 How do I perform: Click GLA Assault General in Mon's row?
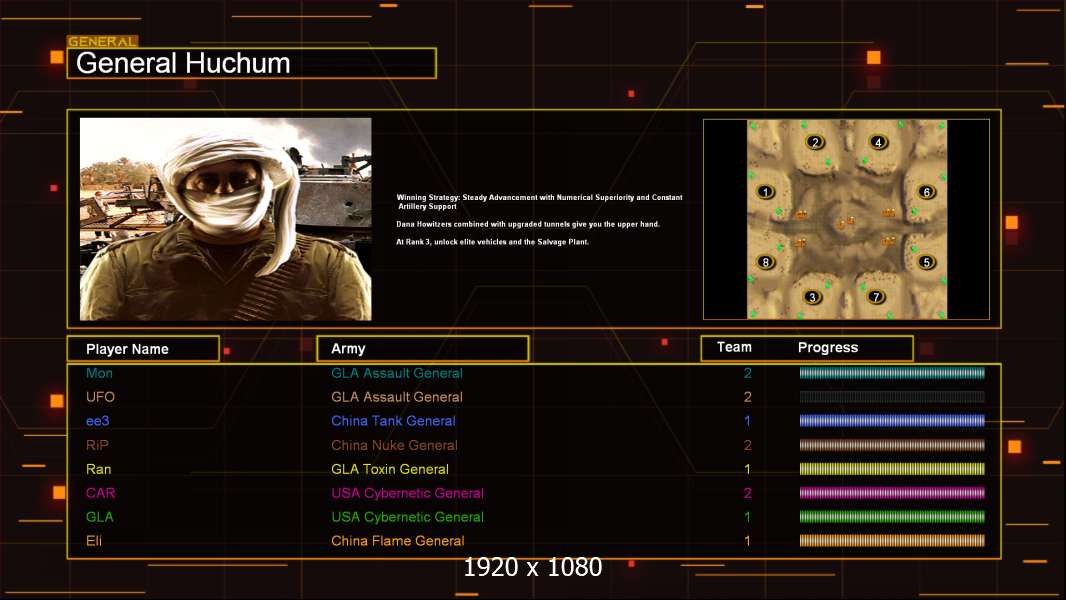pos(397,373)
